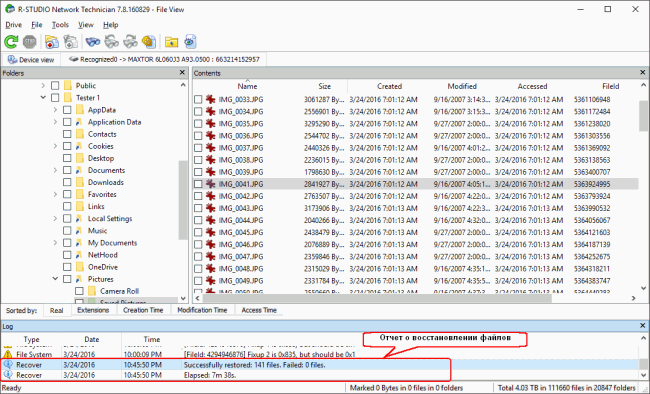Switch to the Creation Time sort tab
650x394 pixels.
143,310
